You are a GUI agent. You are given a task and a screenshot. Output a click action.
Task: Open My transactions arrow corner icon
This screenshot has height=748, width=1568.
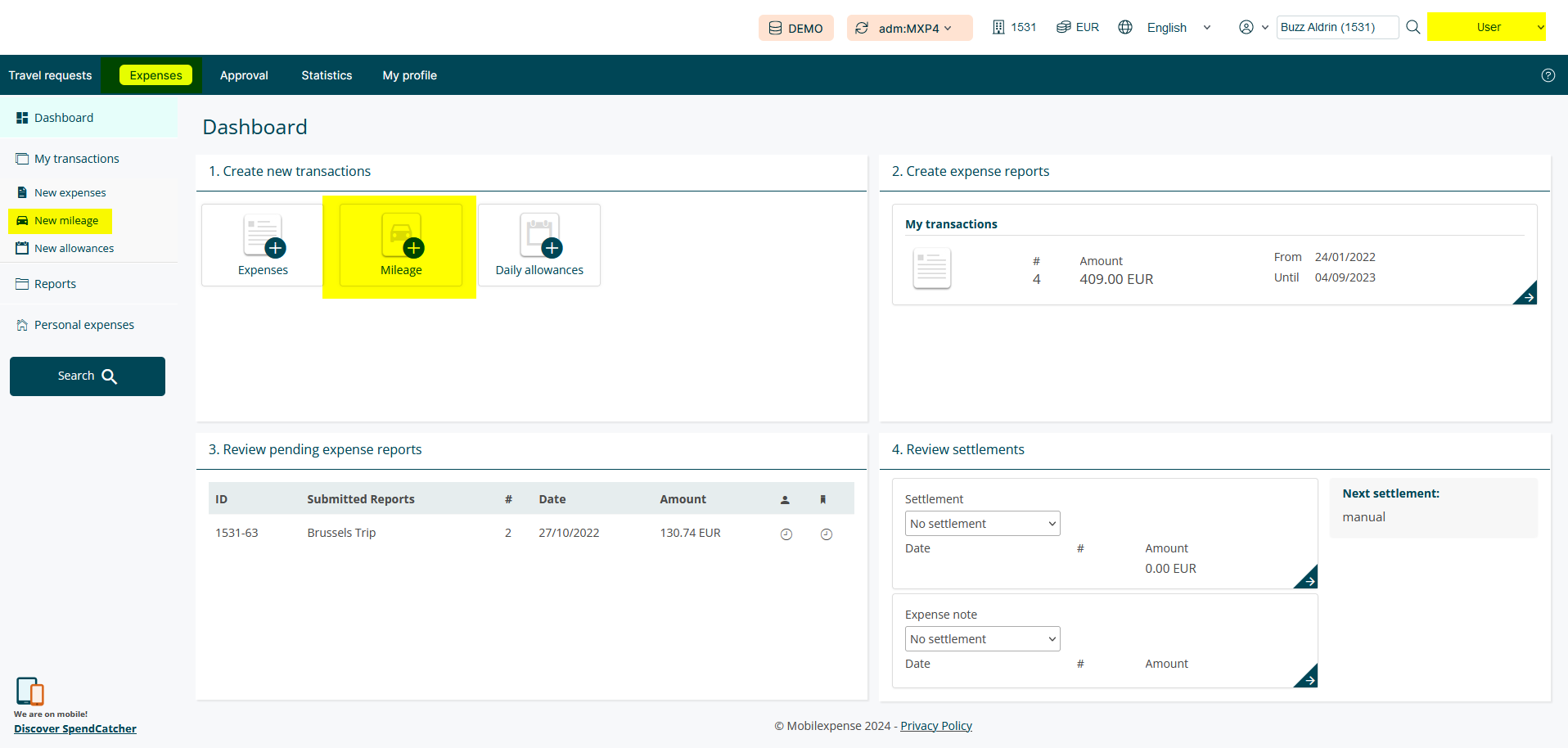pyautogui.click(x=1526, y=295)
